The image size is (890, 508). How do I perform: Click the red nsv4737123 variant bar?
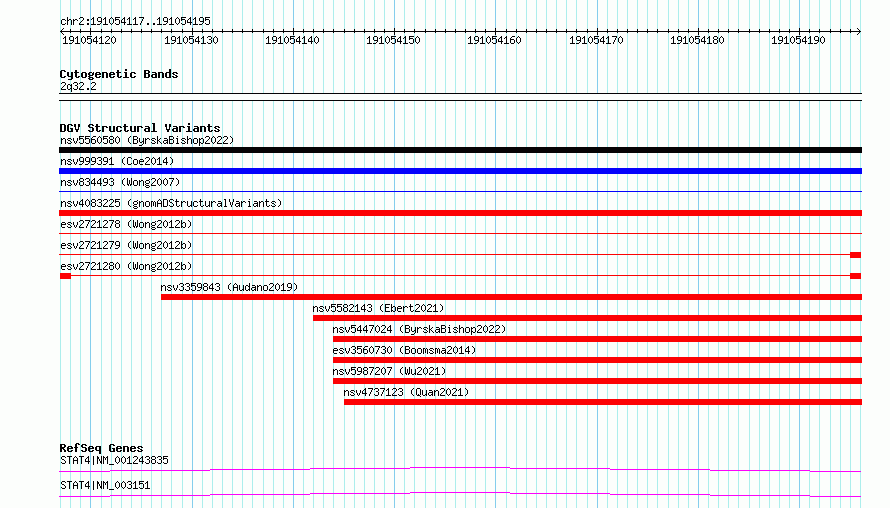[x=603, y=402]
